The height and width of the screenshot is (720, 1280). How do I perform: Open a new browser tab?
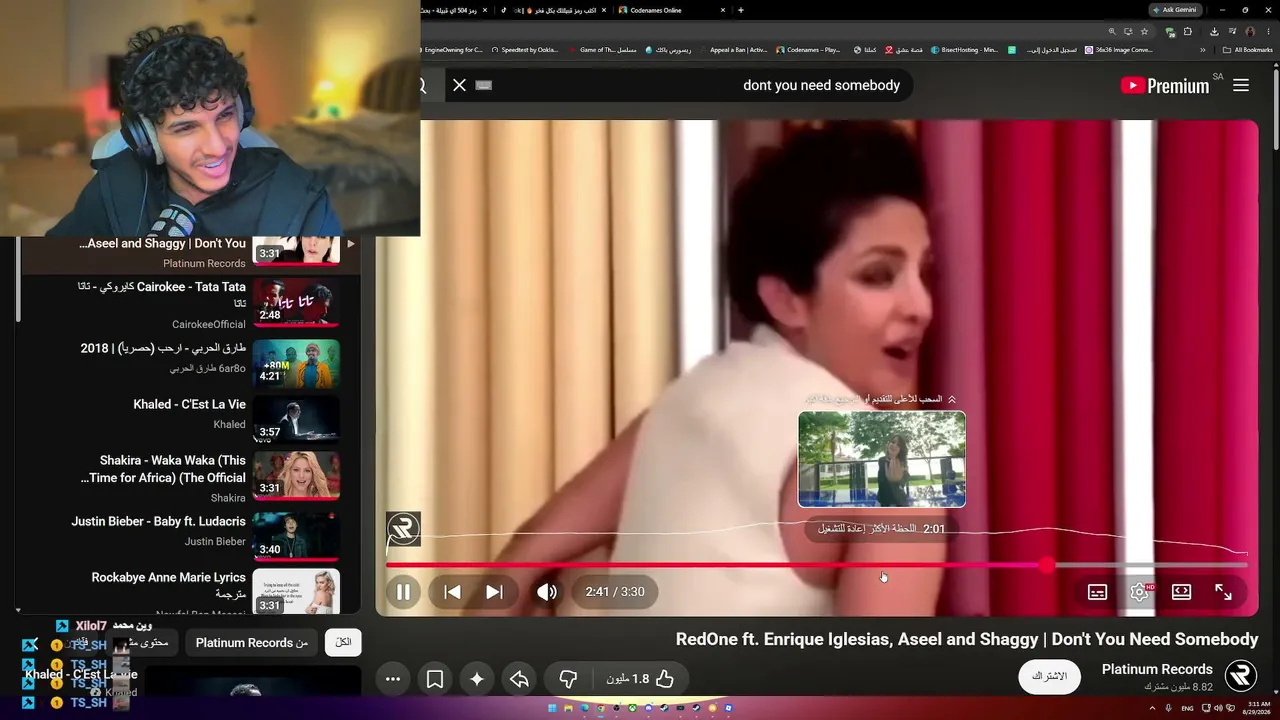click(x=741, y=10)
